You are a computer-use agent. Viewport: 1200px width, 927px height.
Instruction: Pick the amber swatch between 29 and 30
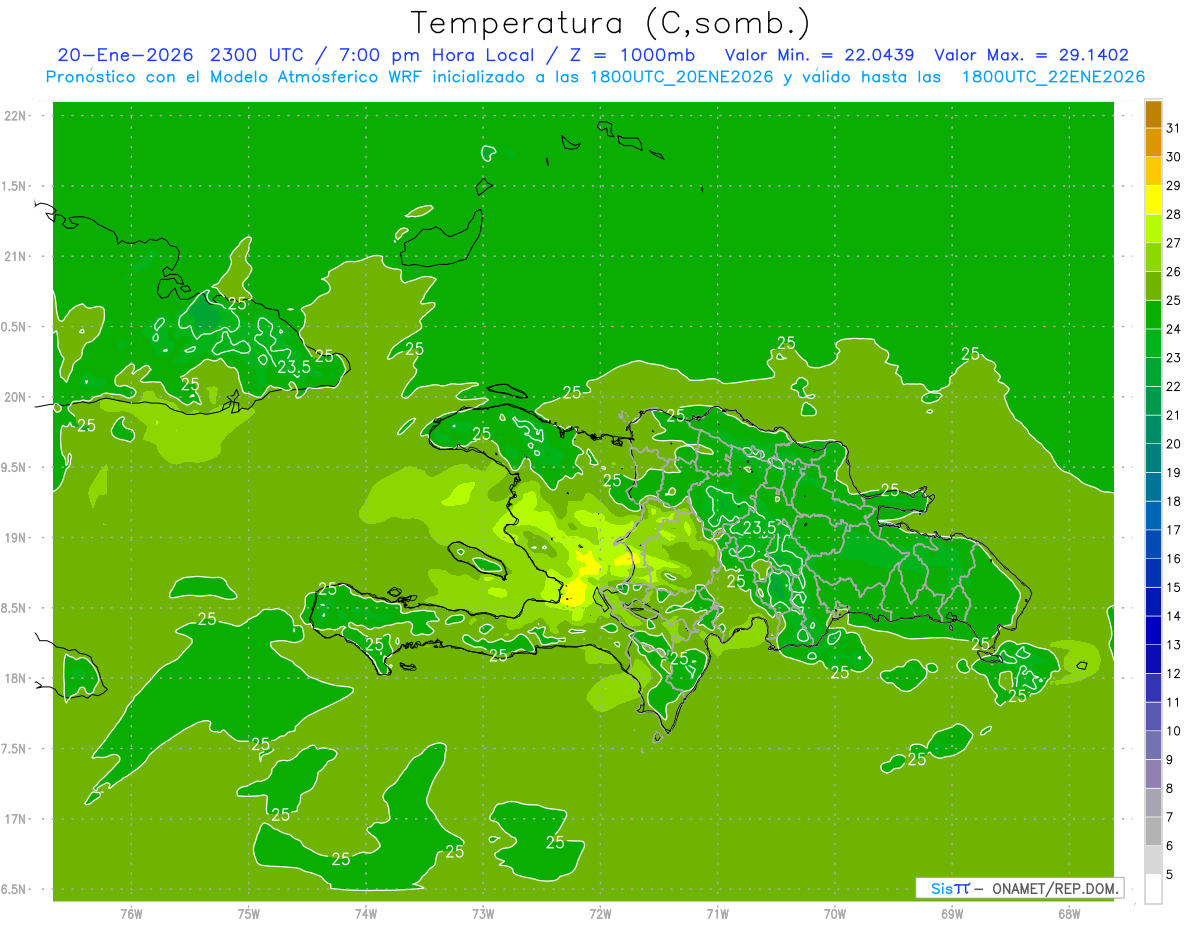pos(1153,171)
